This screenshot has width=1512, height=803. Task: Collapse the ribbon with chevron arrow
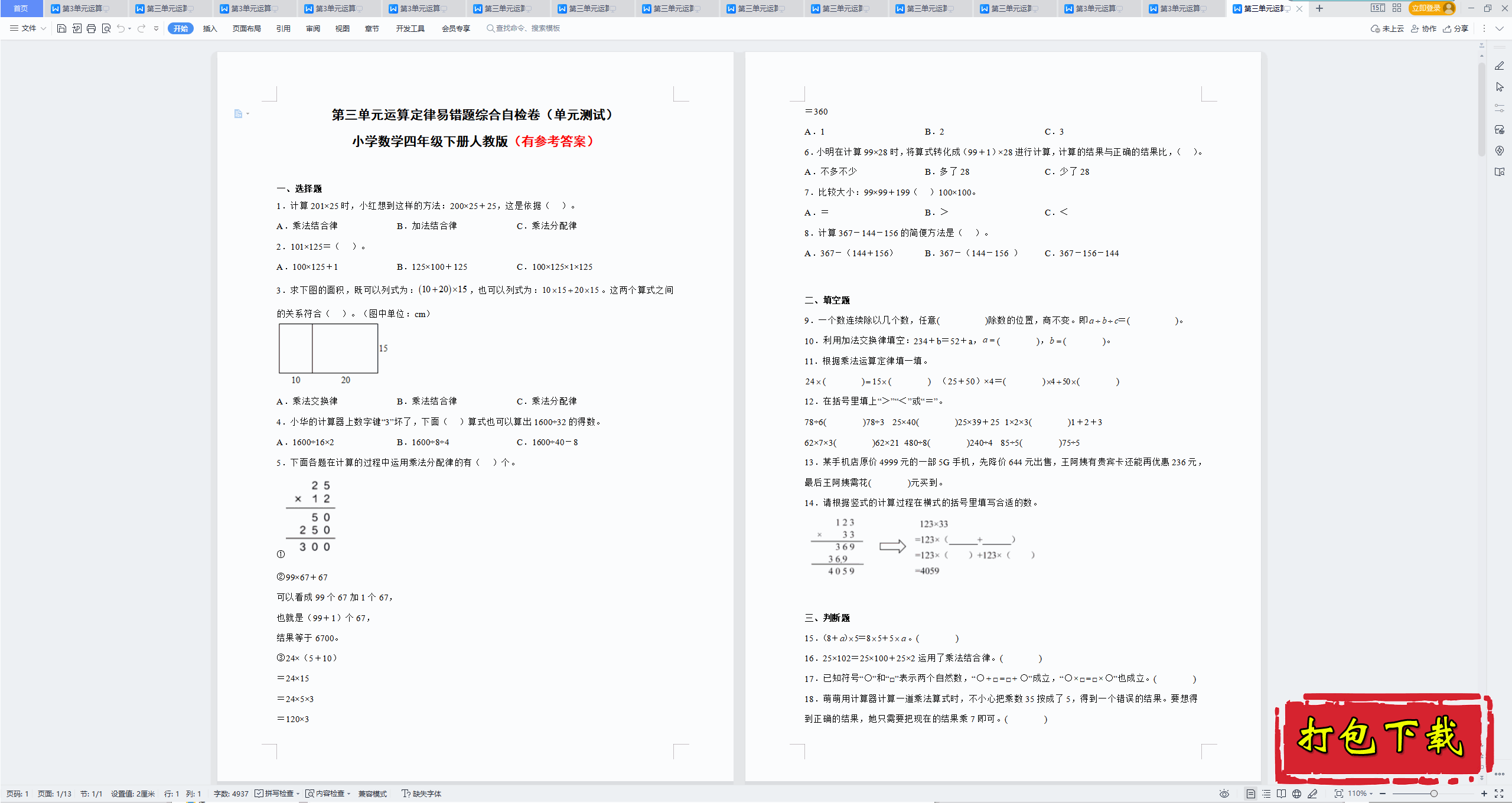[x=1500, y=28]
